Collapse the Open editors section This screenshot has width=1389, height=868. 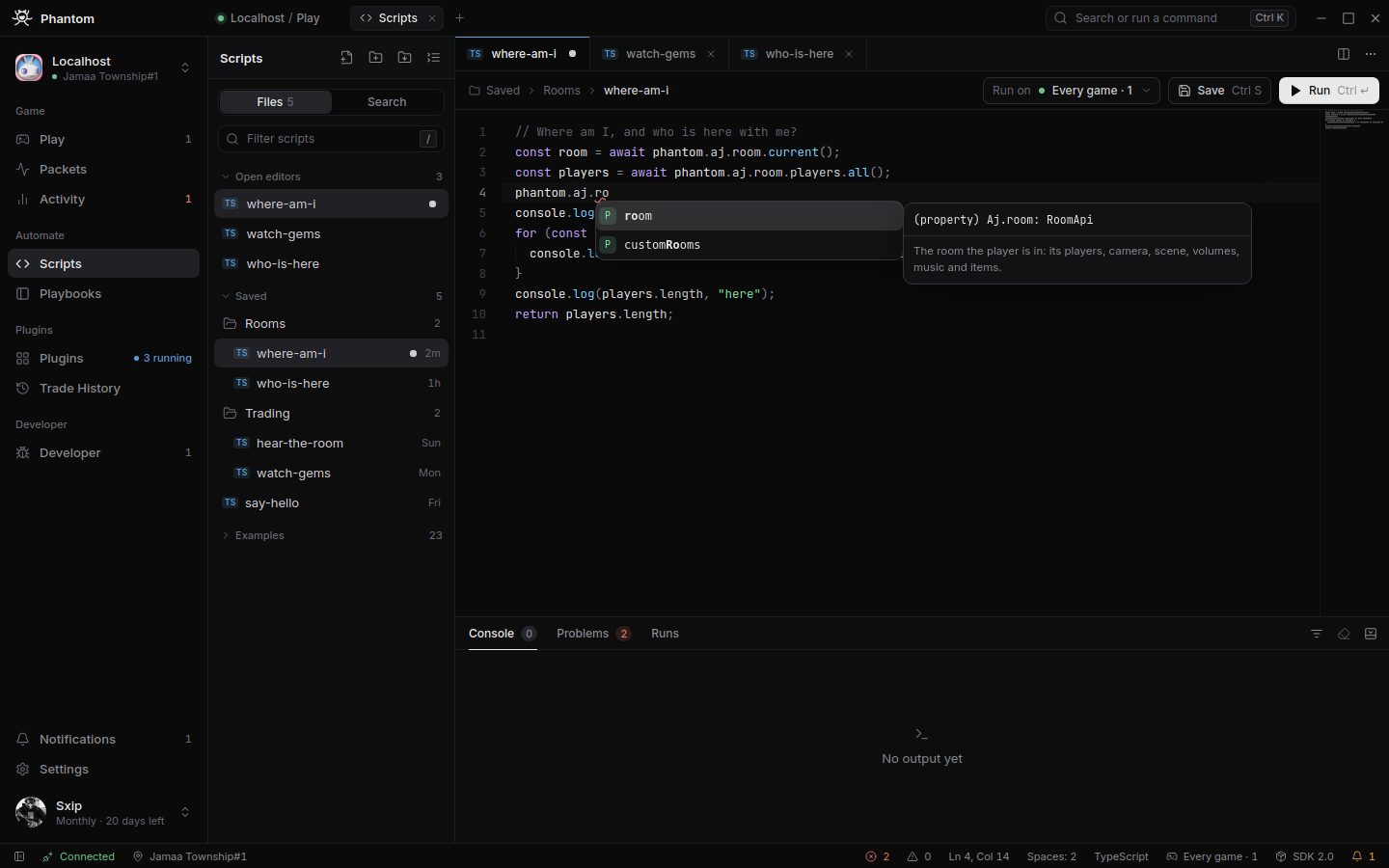click(331, 176)
